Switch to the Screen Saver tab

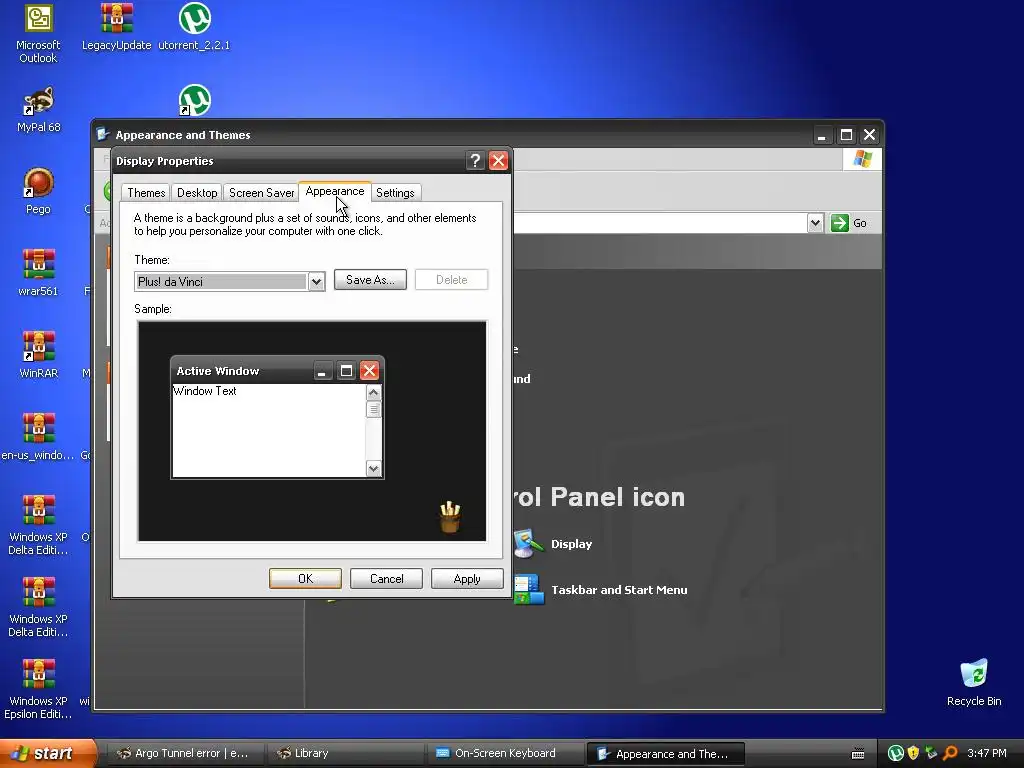coord(261,193)
